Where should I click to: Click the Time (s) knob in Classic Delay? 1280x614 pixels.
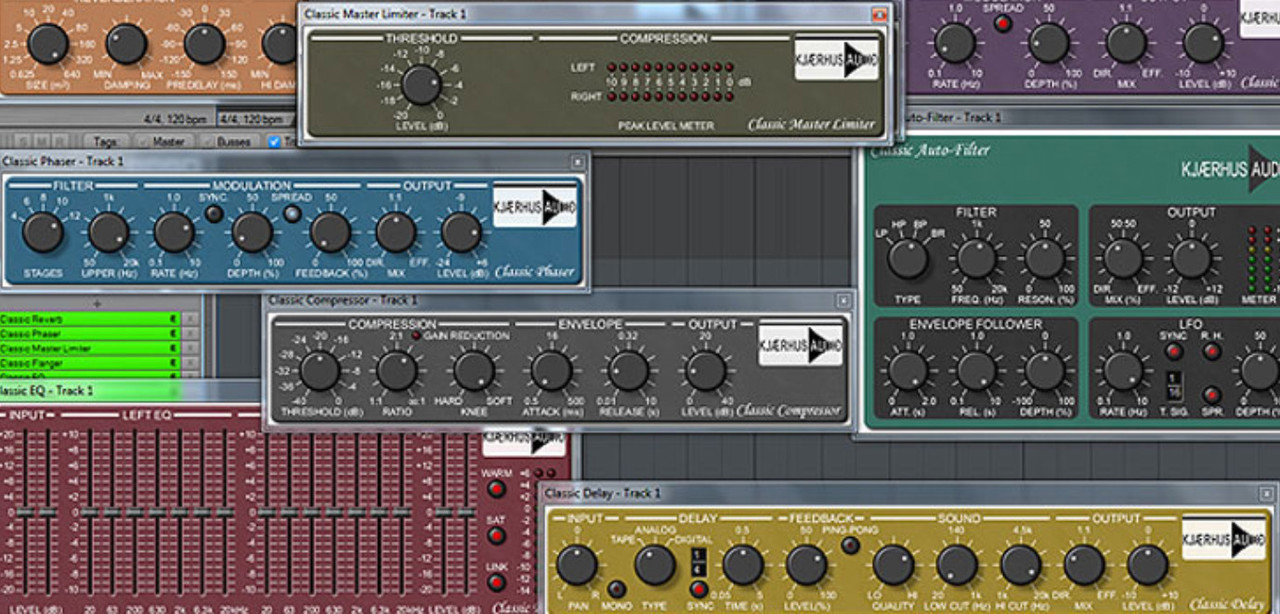pyautogui.click(x=742, y=565)
